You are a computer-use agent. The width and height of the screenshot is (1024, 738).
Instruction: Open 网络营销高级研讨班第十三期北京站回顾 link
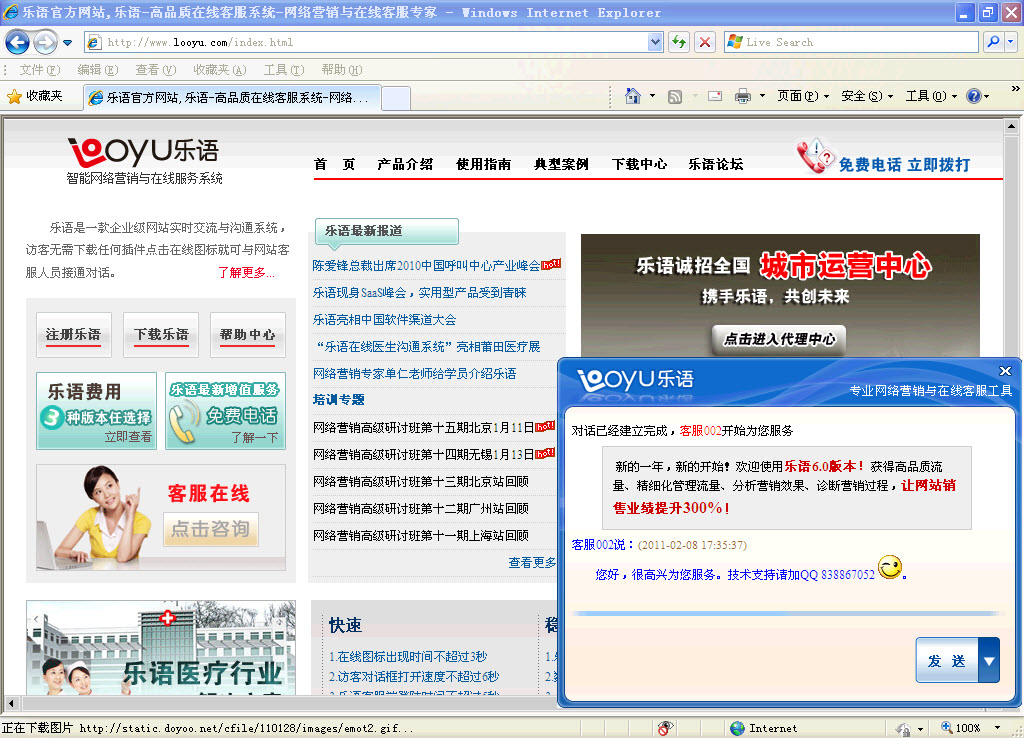pyautogui.click(x=421, y=482)
